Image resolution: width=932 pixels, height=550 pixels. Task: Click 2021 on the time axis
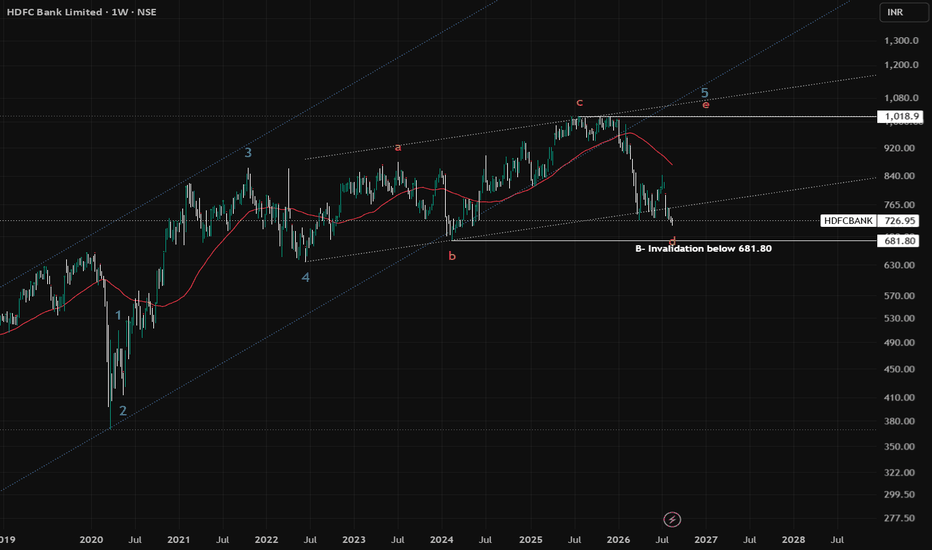178,540
